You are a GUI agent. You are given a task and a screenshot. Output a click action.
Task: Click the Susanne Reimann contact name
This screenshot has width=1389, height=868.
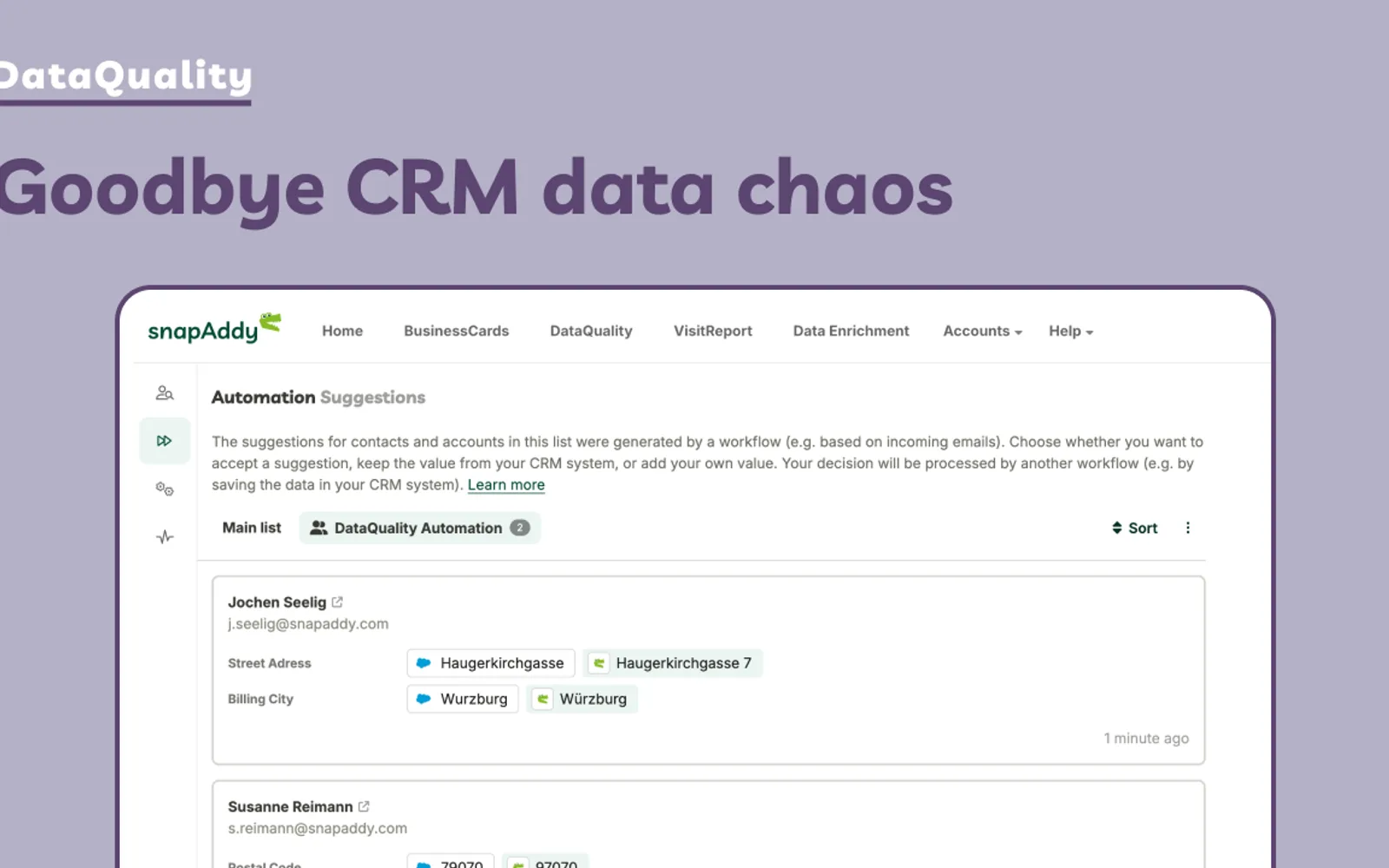pos(290,806)
